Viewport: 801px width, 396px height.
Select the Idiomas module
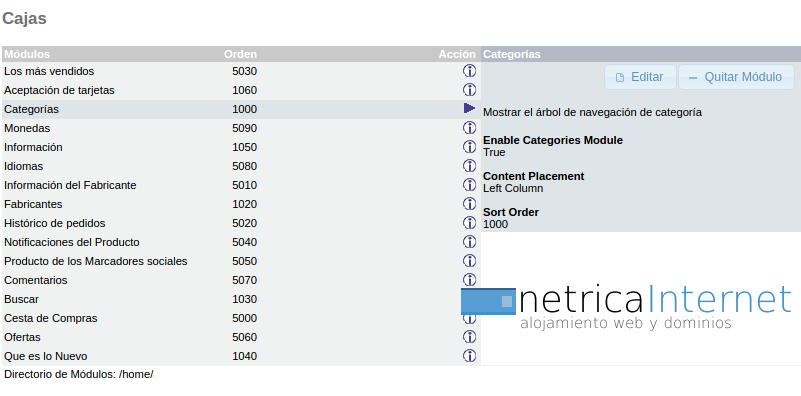(x=23, y=166)
